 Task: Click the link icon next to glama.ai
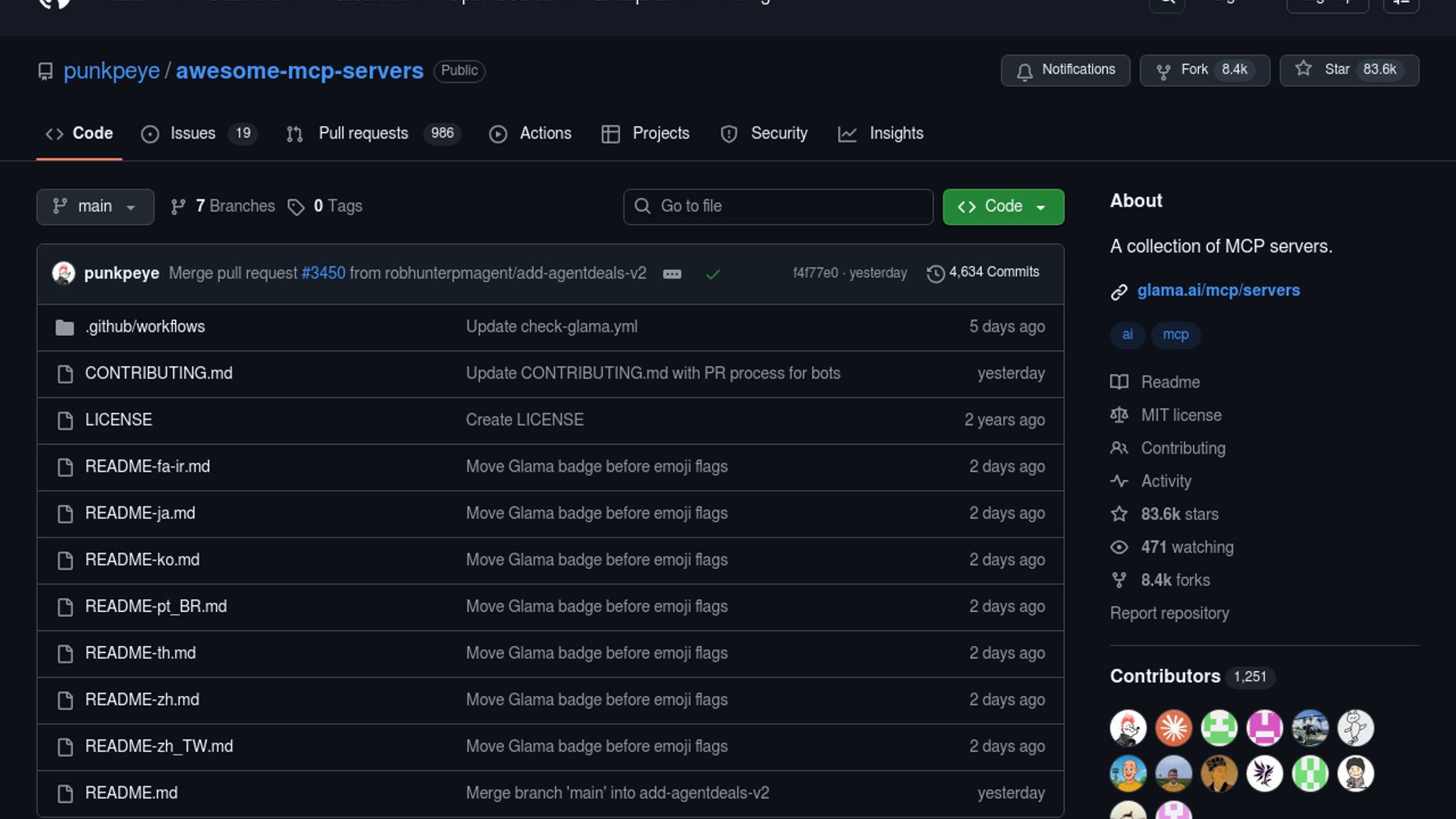[x=1119, y=292]
